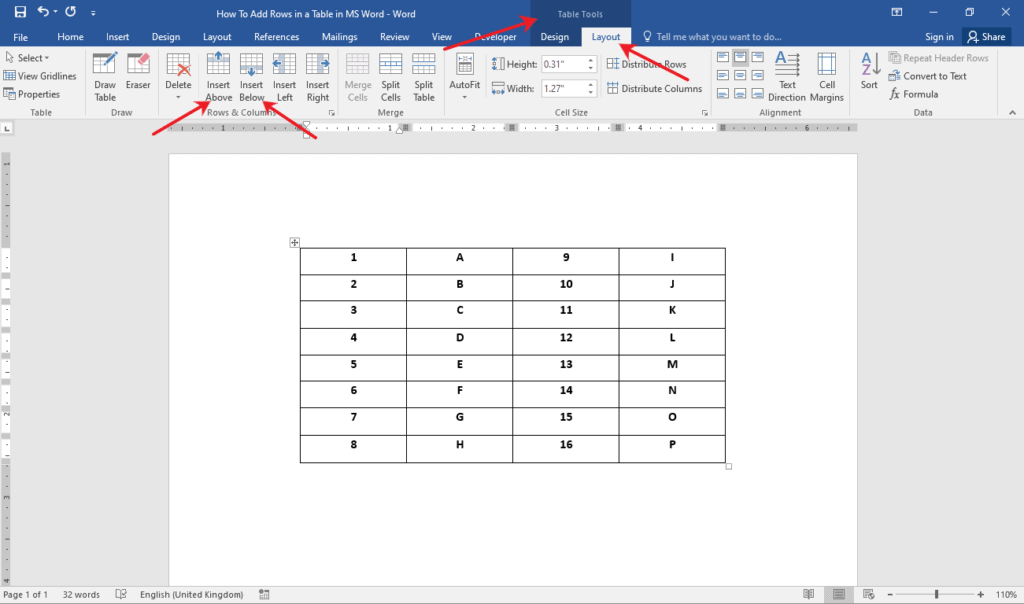The width and height of the screenshot is (1024, 604).
Task: Open the Rows & Columns dialog launcher
Action: [331, 113]
